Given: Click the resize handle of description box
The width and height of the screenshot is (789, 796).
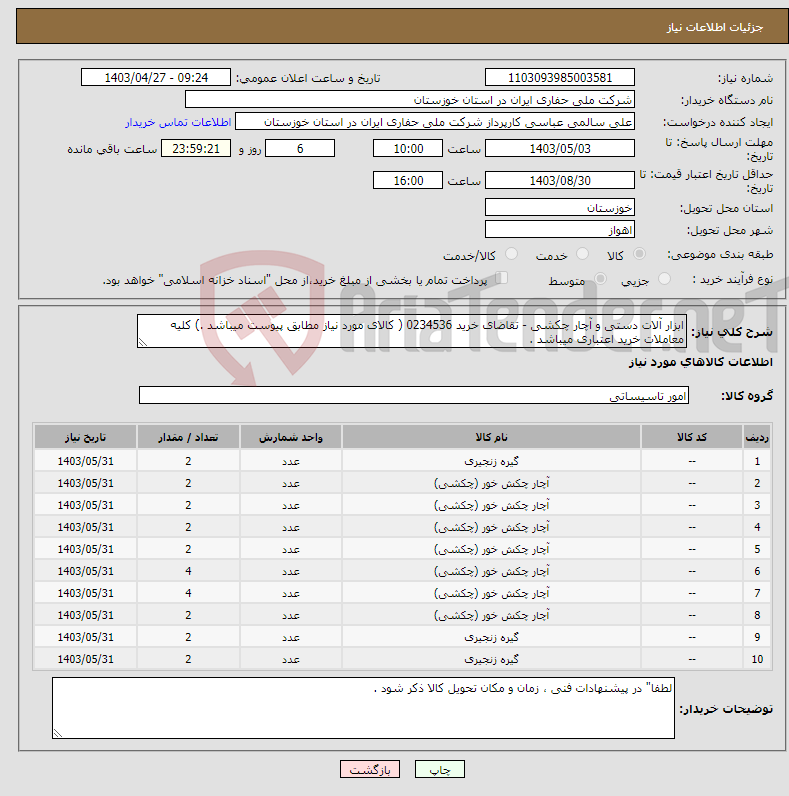Looking at the screenshot, I should coord(143,343).
